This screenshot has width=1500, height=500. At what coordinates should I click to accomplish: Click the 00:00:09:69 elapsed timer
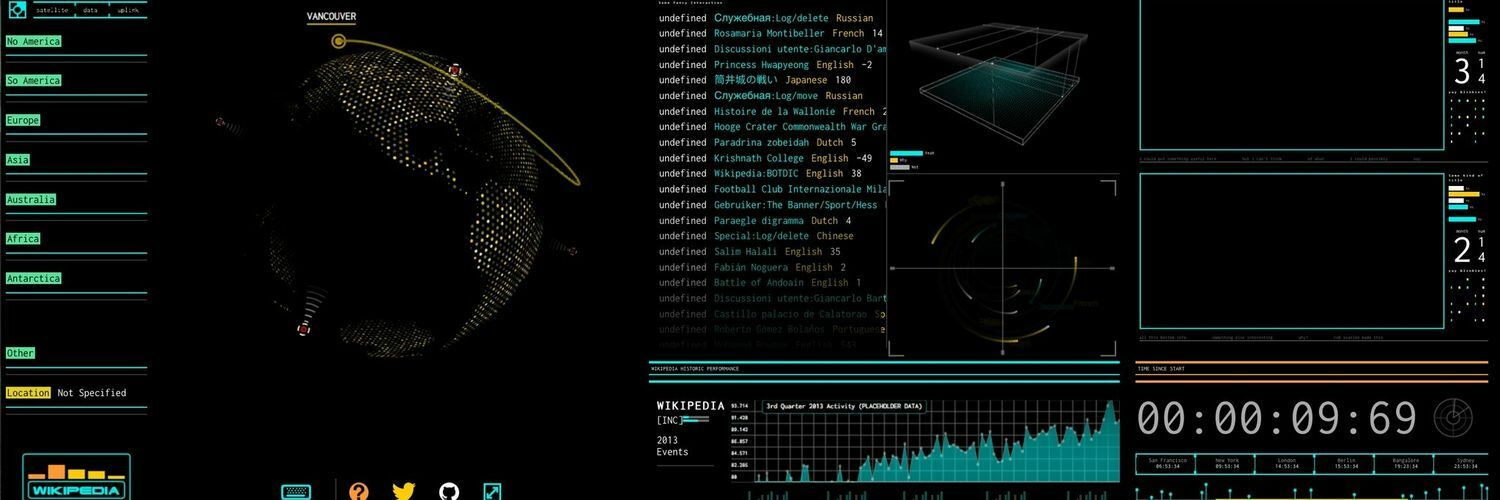pyautogui.click(x=1277, y=419)
